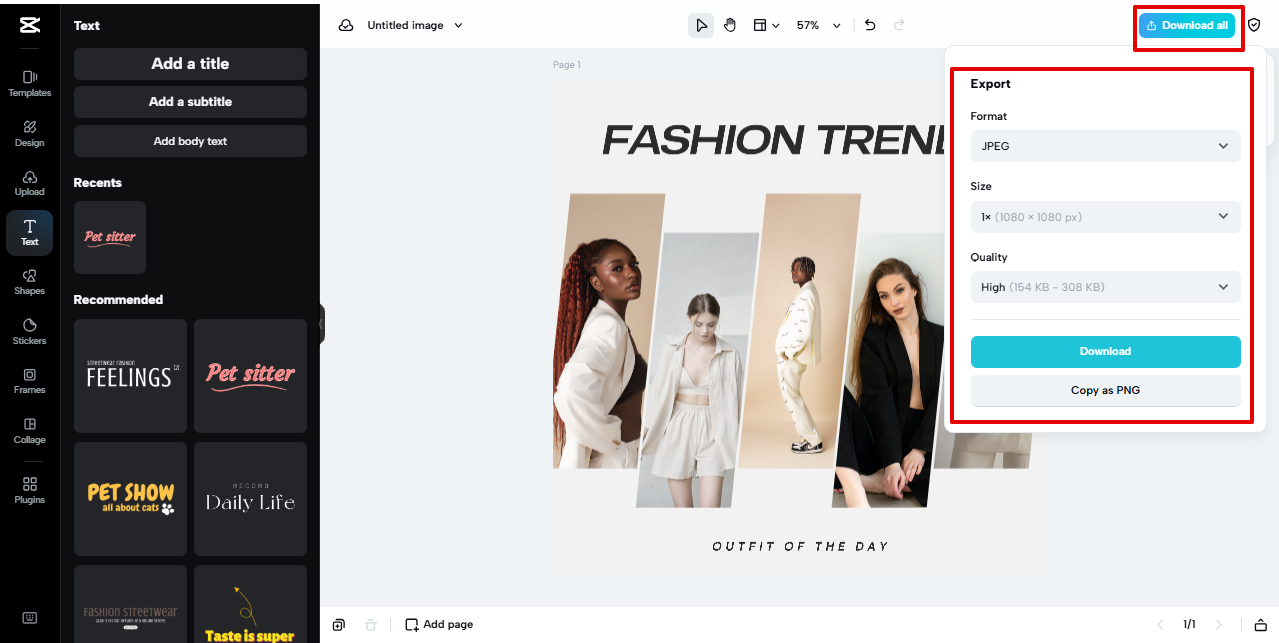1279x643 pixels.
Task: Open the Plugins panel
Action: pos(29,490)
